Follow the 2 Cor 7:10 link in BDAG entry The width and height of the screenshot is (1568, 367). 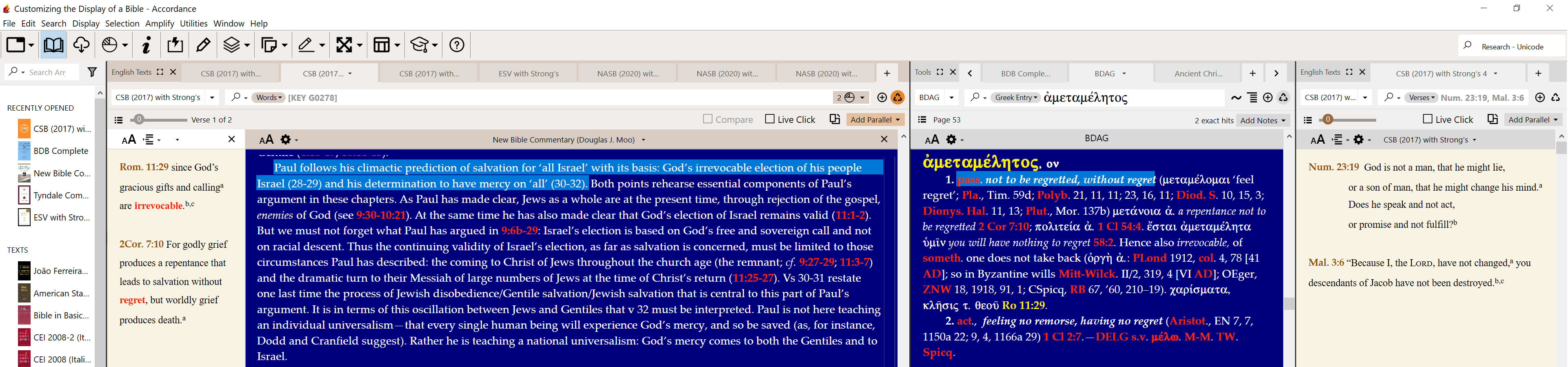point(1004,227)
